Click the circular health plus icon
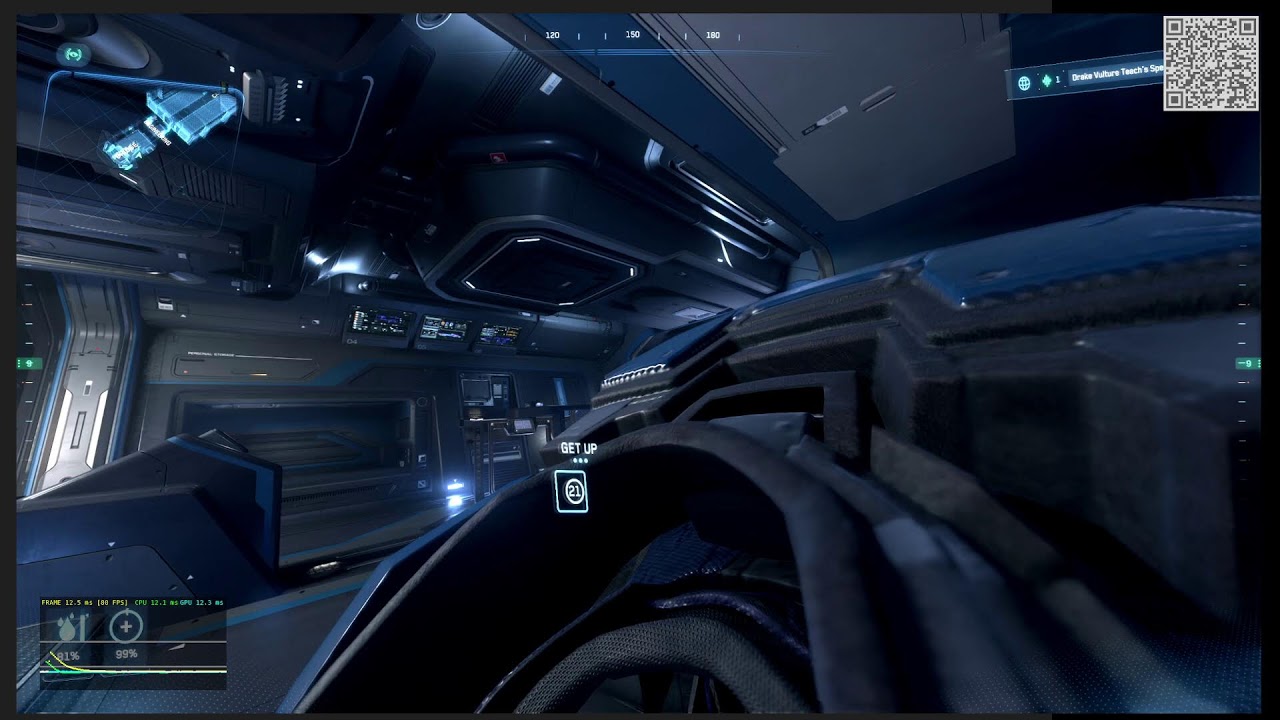1280x720 pixels. point(126,627)
